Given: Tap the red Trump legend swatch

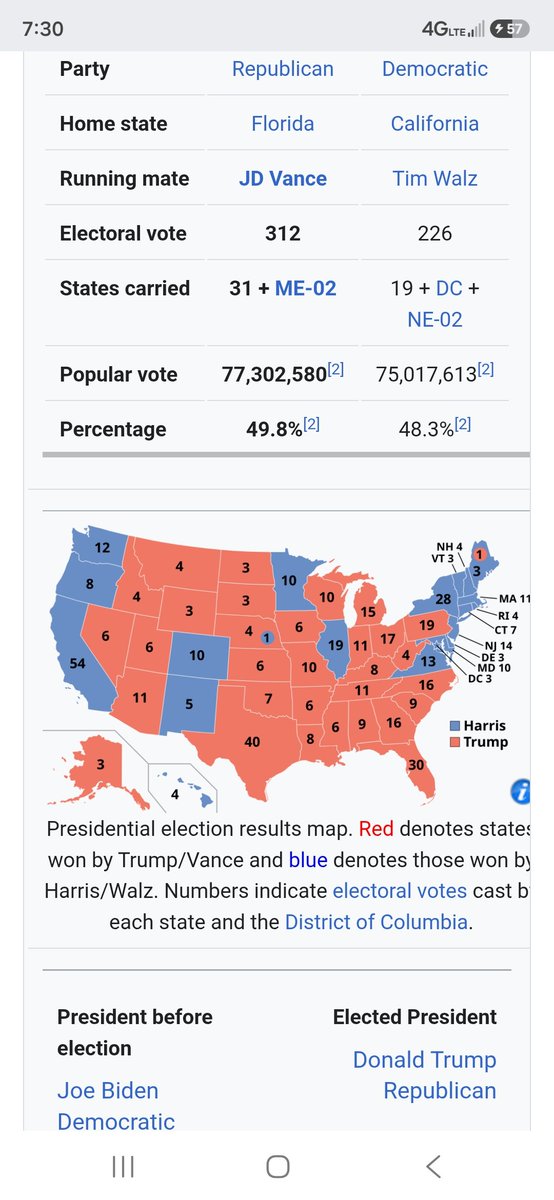Looking at the screenshot, I should [456, 742].
